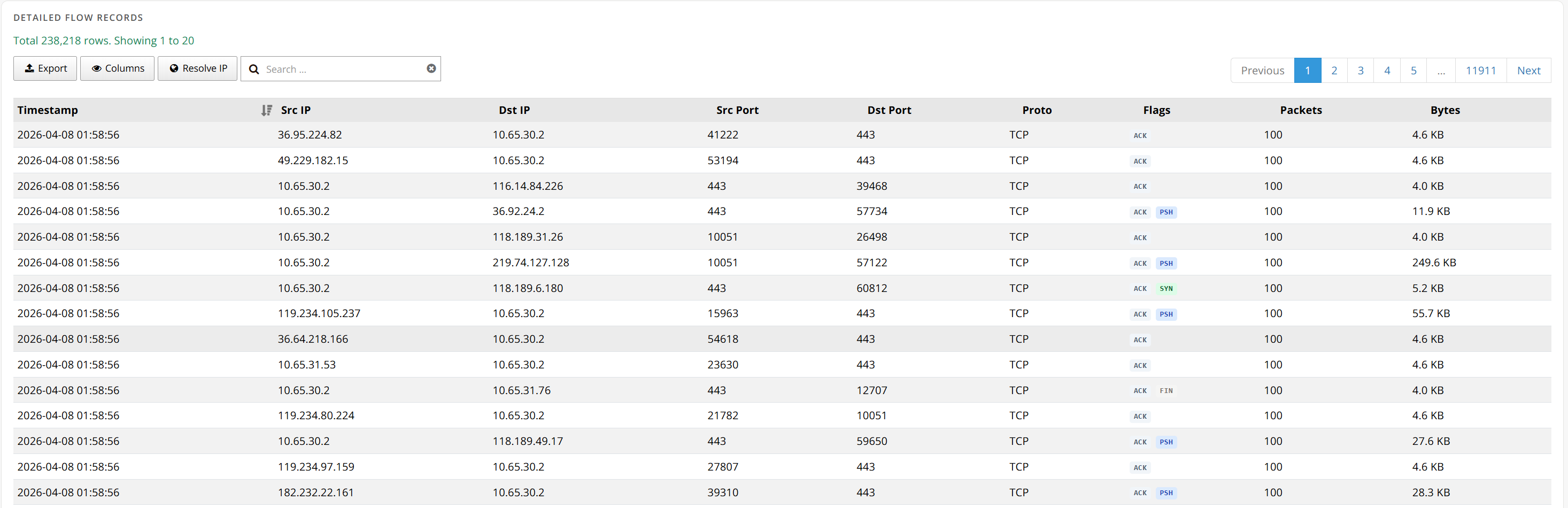This screenshot has width=1568, height=508.
Task: Sort table by Bytes column header
Action: point(1445,110)
